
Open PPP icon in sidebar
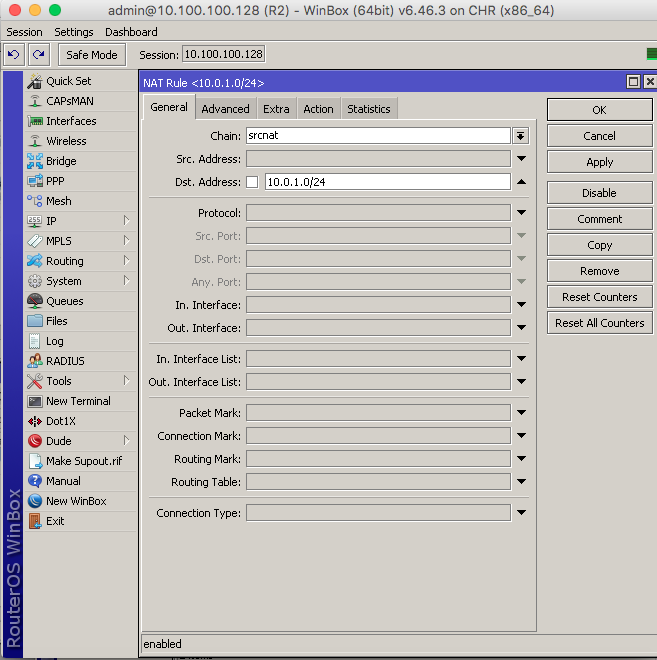tap(35, 181)
